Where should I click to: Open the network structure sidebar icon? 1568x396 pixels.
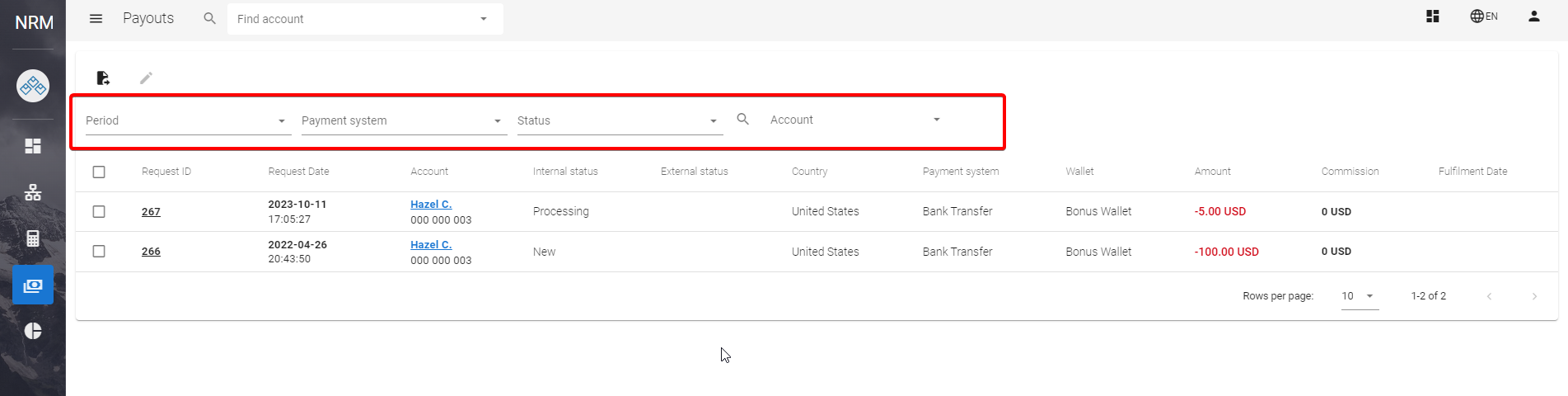click(x=33, y=192)
